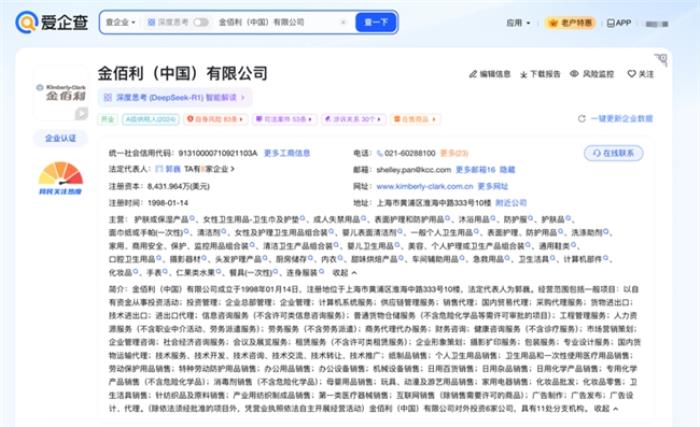
Task: Click the 老户特惠 crown badge
Action: coord(571,23)
